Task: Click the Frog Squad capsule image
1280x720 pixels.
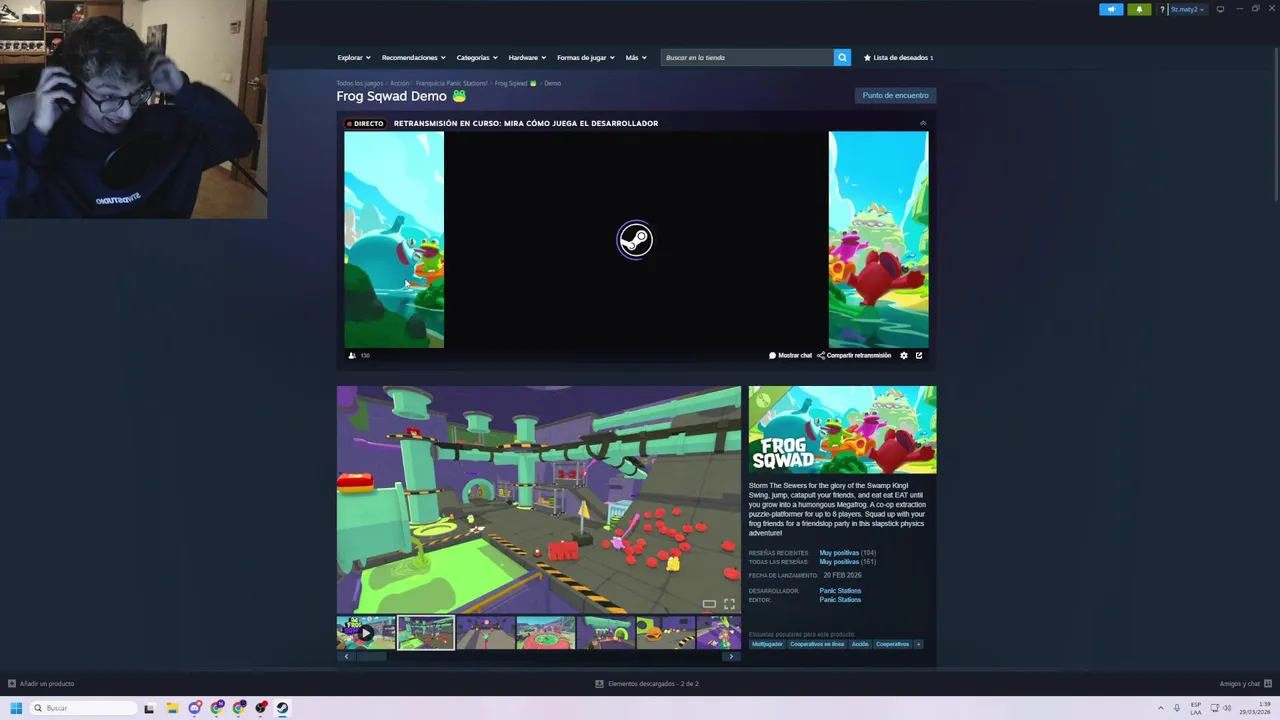Action: 843,430
